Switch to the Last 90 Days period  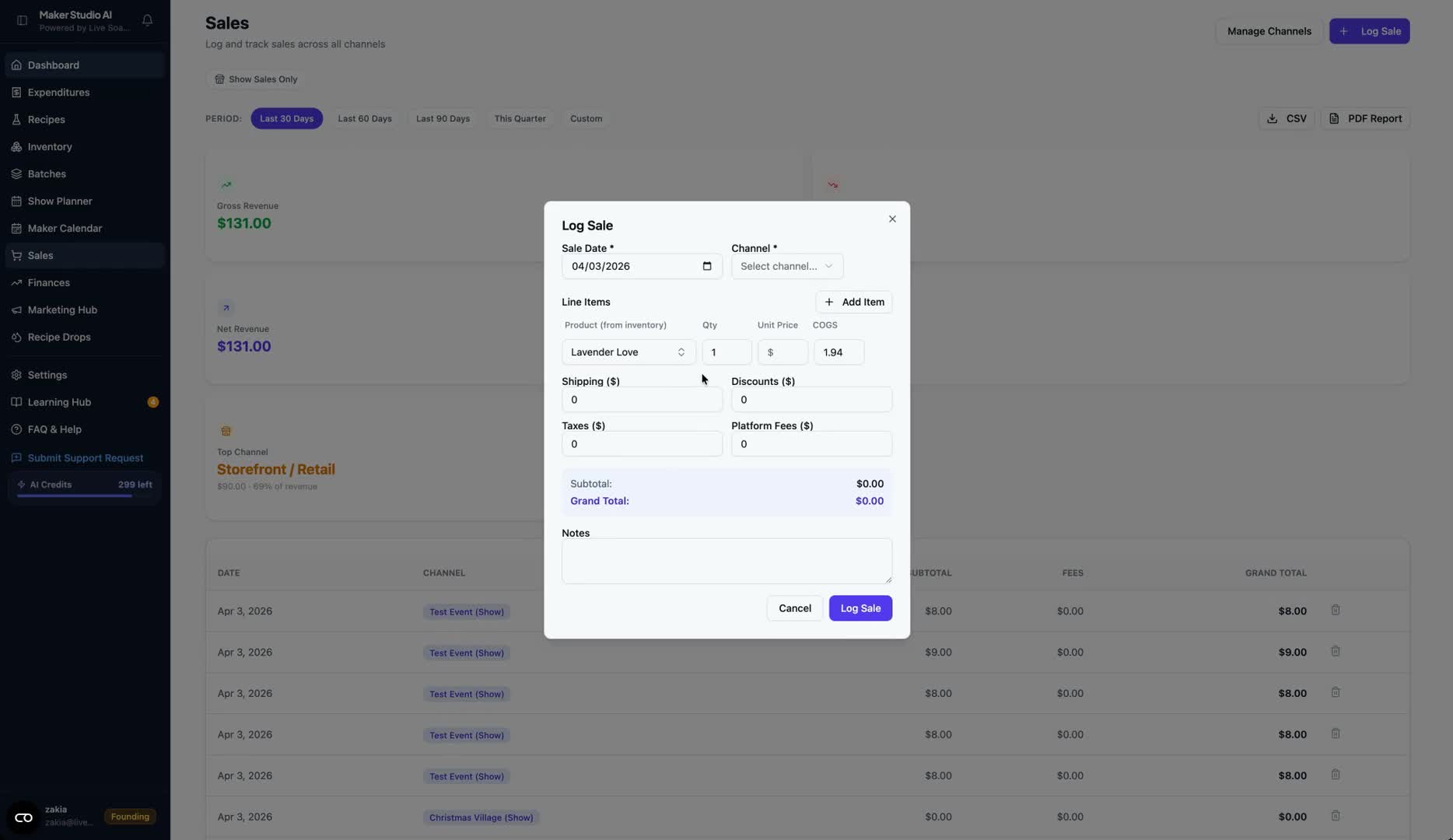click(x=442, y=118)
